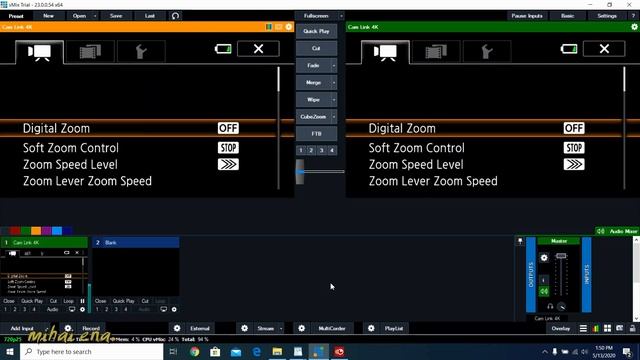Toggle overlay 2 on input 1 Cam Link 4K
Screen dimensions: 640x360
click(15, 309)
